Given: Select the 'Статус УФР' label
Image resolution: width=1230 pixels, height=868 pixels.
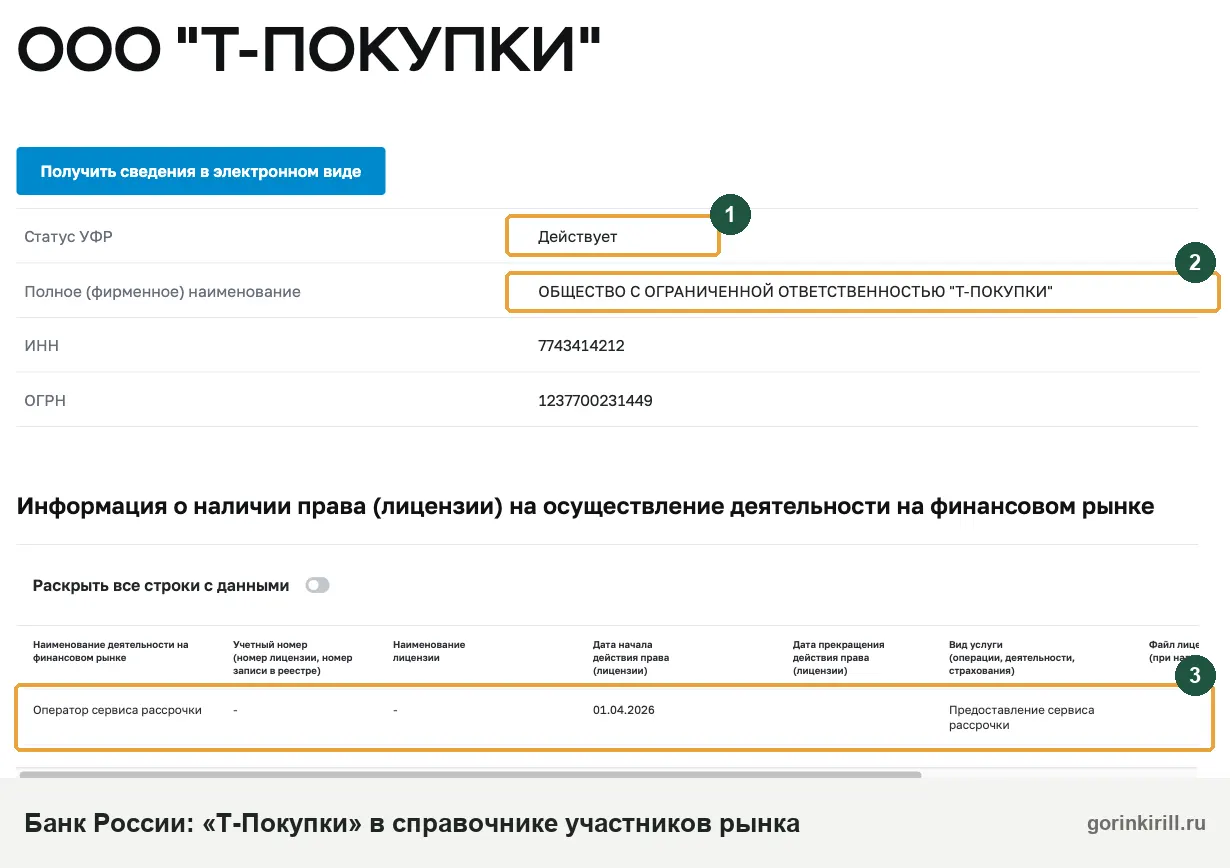Looking at the screenshot, I should [x=66, y=237].
